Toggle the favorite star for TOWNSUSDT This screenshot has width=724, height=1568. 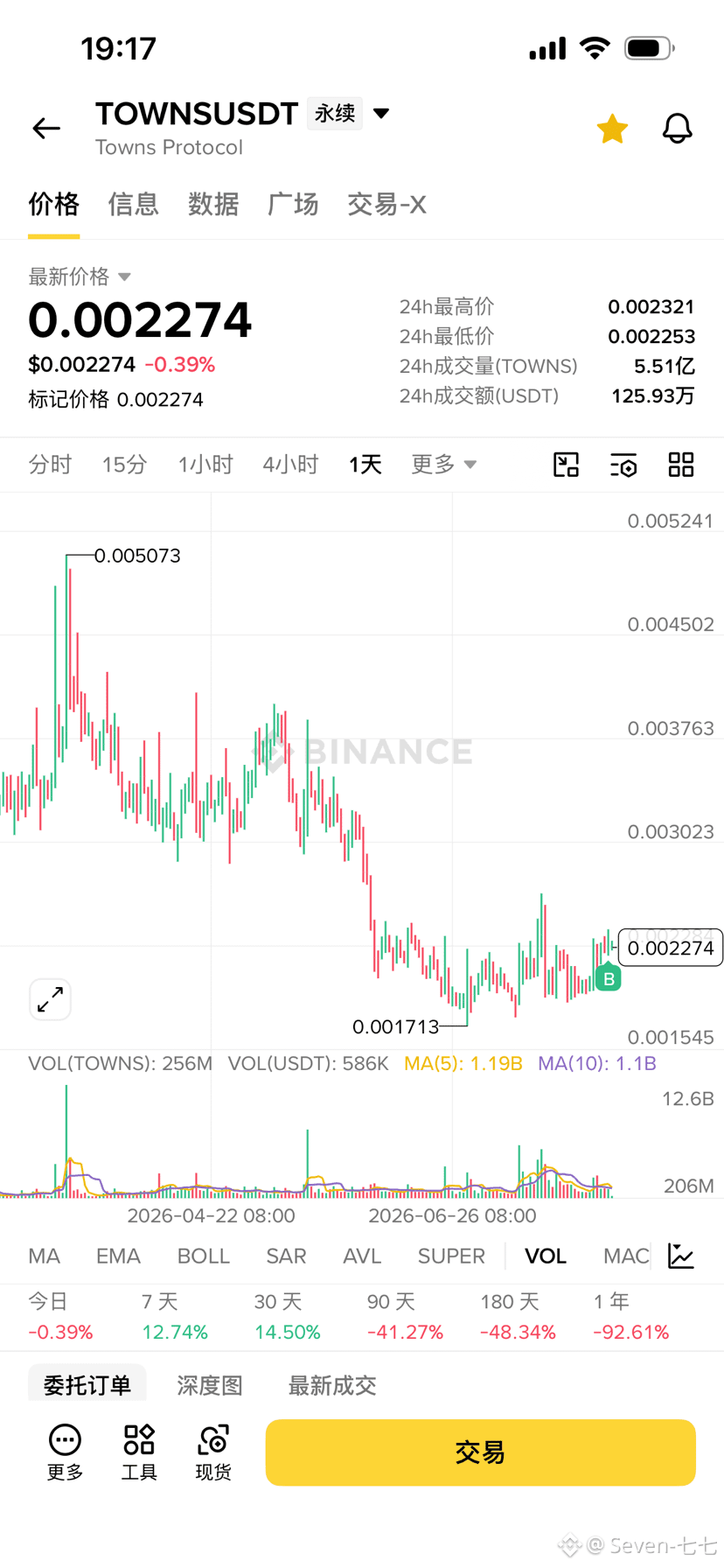point(612,129)
